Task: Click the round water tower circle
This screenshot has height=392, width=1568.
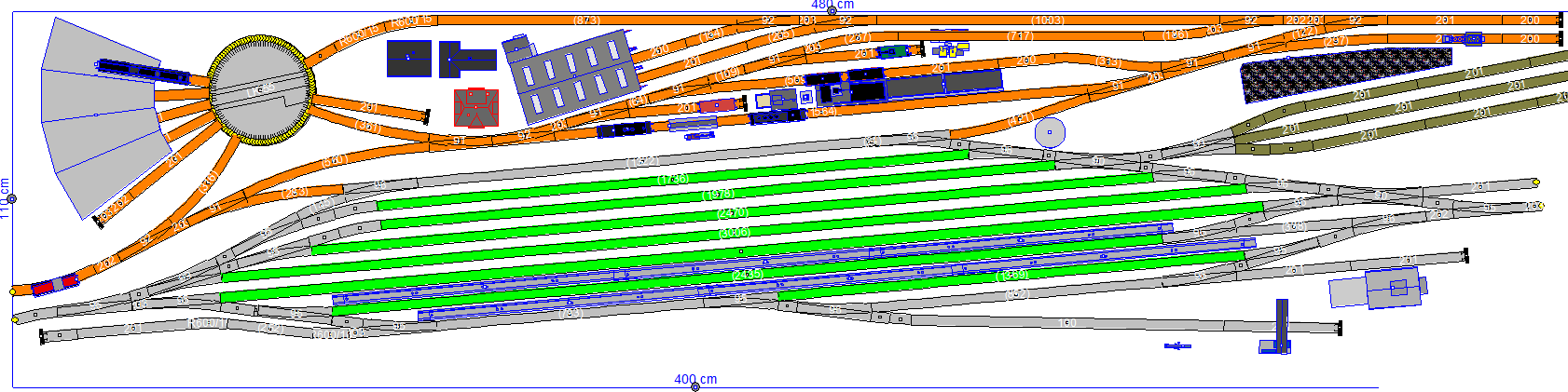Action: coord(1050,132)
